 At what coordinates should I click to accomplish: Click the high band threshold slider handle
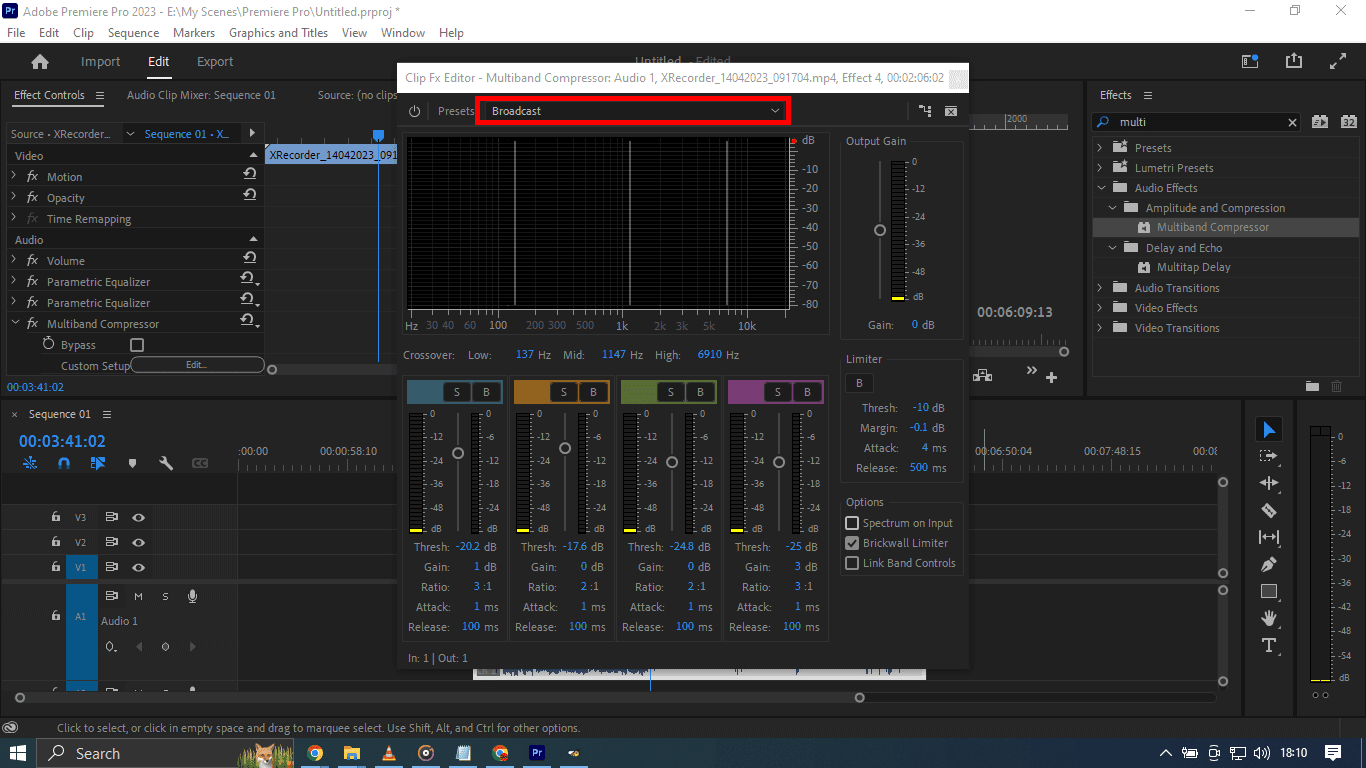779,462
